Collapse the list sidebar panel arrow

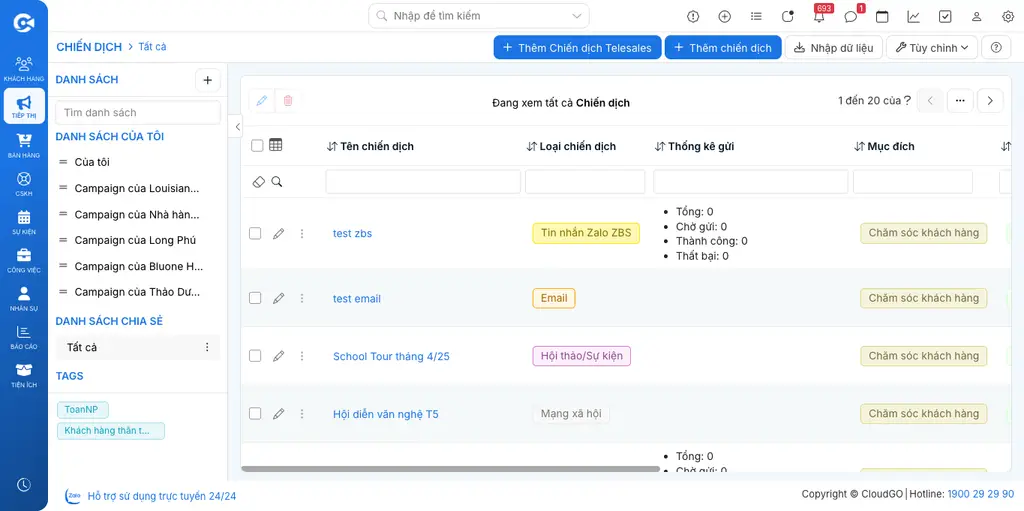(x=238, y=126)
